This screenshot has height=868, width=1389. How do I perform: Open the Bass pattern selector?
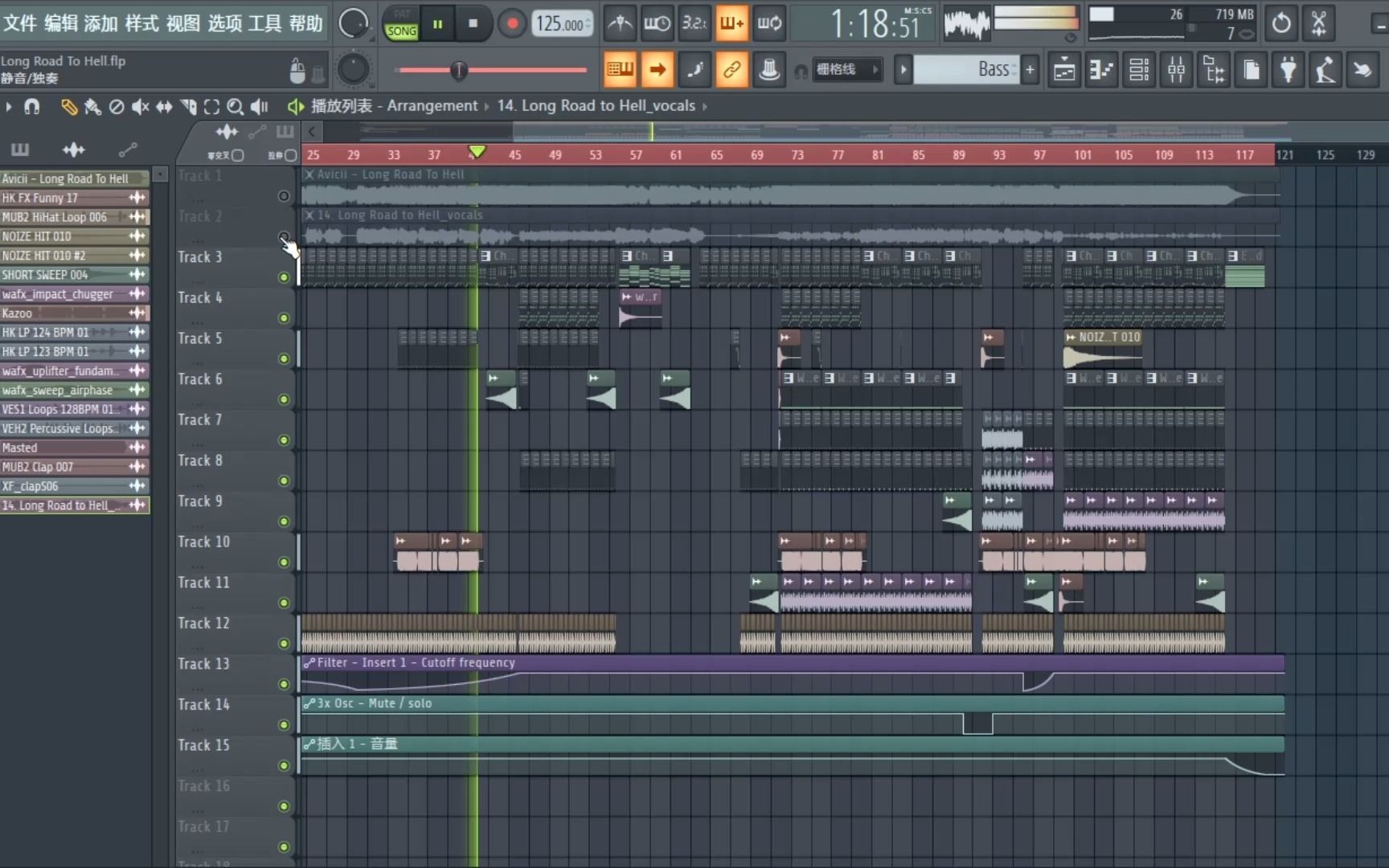point(966,70)
